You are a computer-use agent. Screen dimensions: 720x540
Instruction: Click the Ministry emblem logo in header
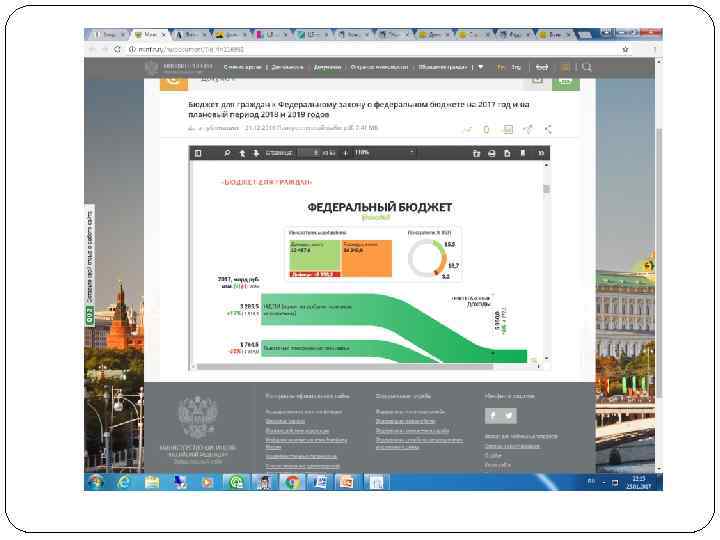click(x=151, y=68)
